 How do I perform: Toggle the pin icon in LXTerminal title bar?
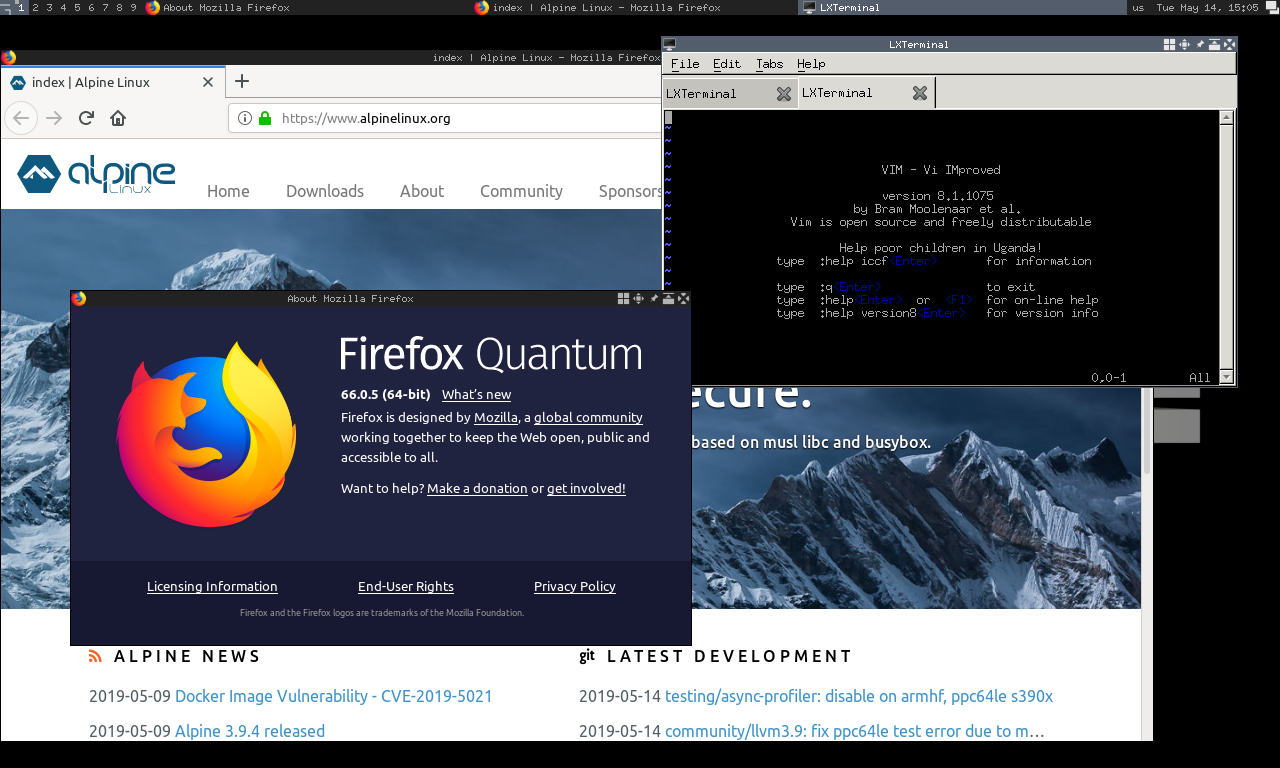pyautogui.click(x=1199, y=45)
